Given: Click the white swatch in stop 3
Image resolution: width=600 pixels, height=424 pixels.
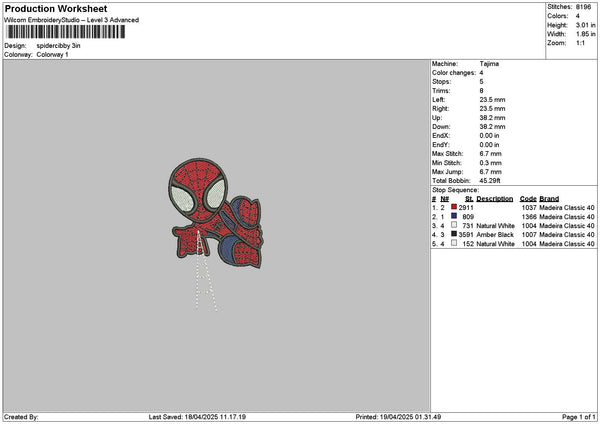Looking at the screenshot, I should click(454, 225).
